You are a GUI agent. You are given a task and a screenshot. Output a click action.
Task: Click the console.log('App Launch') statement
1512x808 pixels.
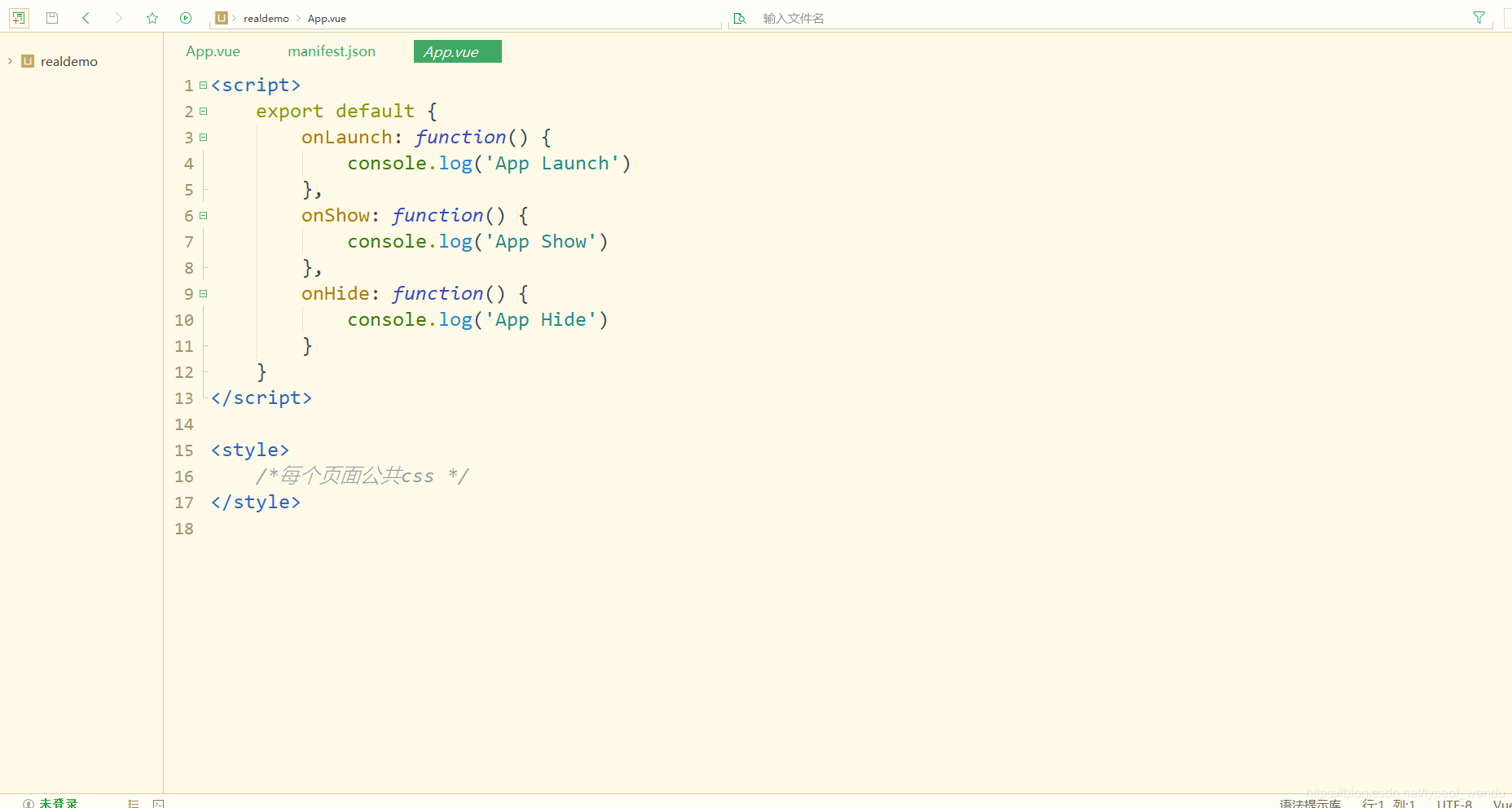[489, 164]
